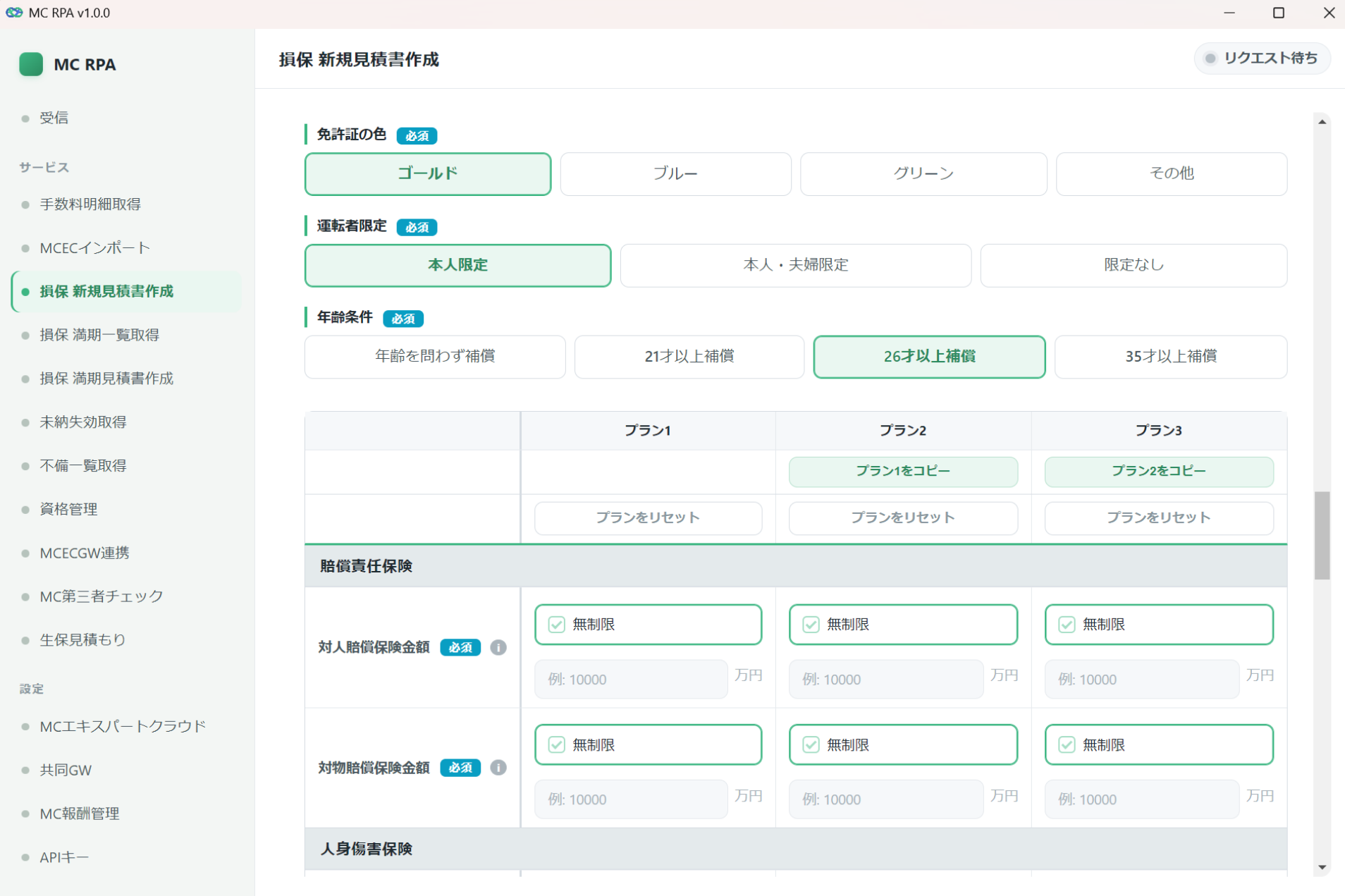This screenshot has width=1345, height=896.
Task: Go to 未納失効取得 sidebar item
Action: point(127,422)
